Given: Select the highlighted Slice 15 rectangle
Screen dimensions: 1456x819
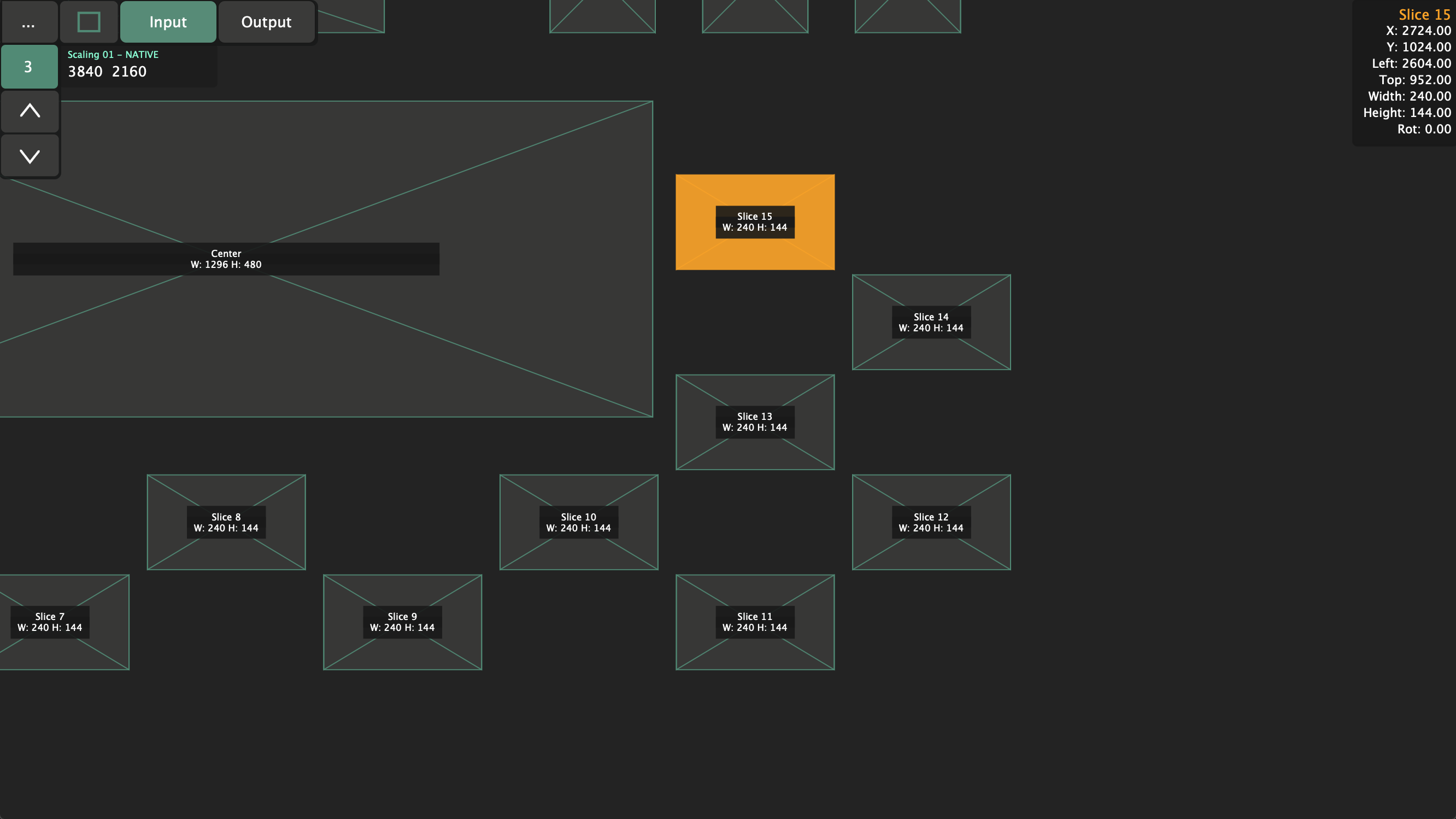Looking at the screenshot, I should [x=755, y=222].
